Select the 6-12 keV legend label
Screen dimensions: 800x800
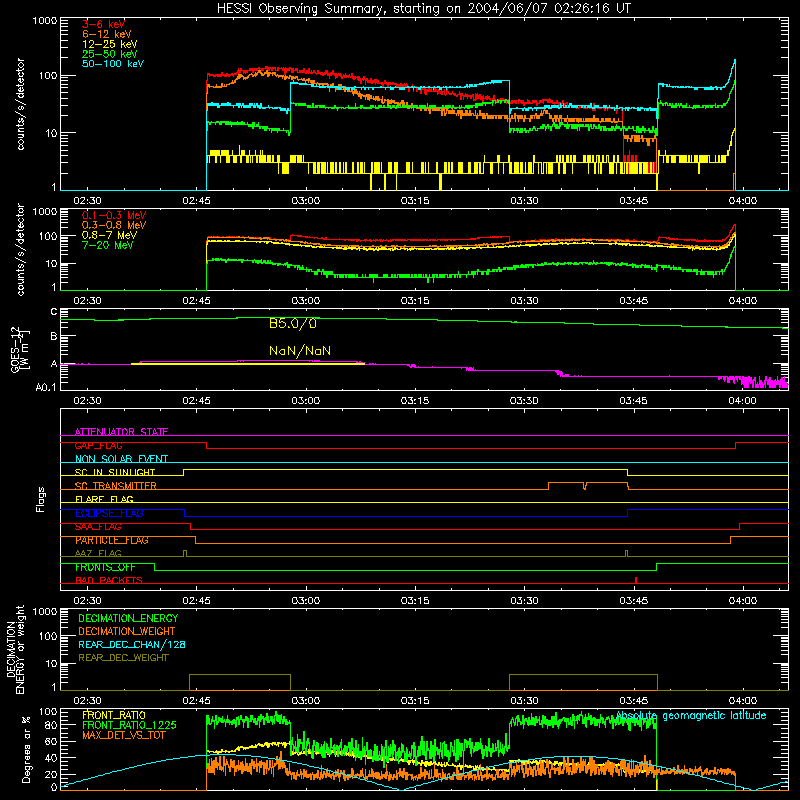[x=107, y=34]
